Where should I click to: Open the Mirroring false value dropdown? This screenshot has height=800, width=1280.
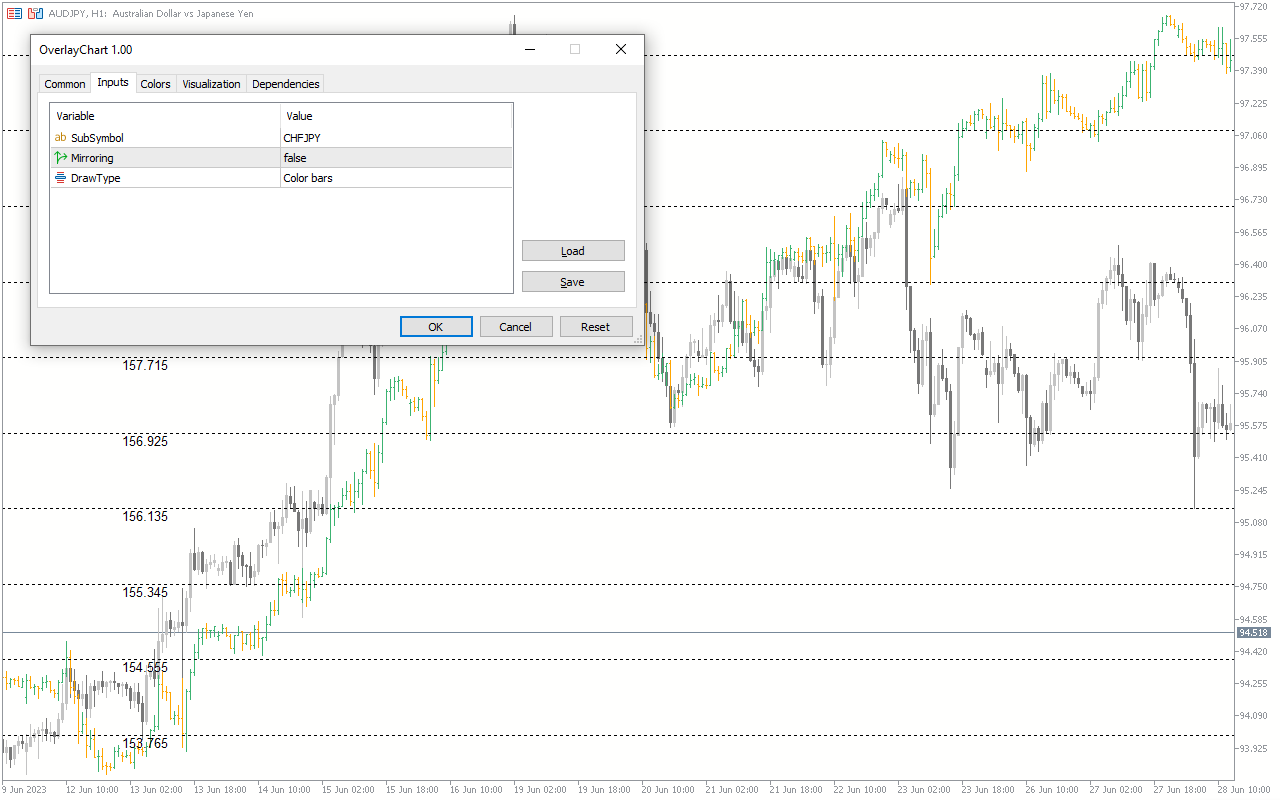[397, 158]
